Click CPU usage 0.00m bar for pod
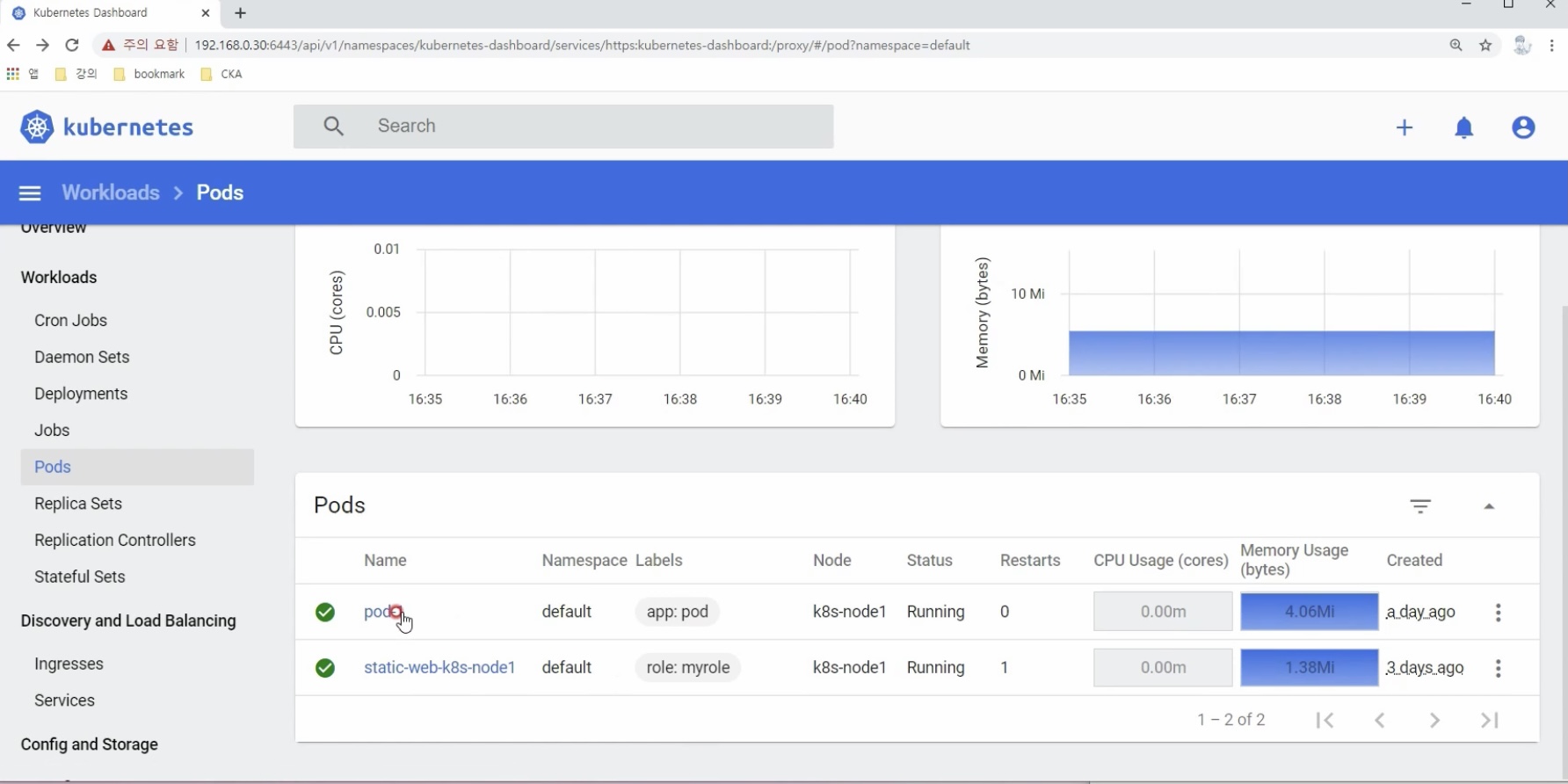The height and width of the screenshot is (784, 1568). click(1163, 612)
